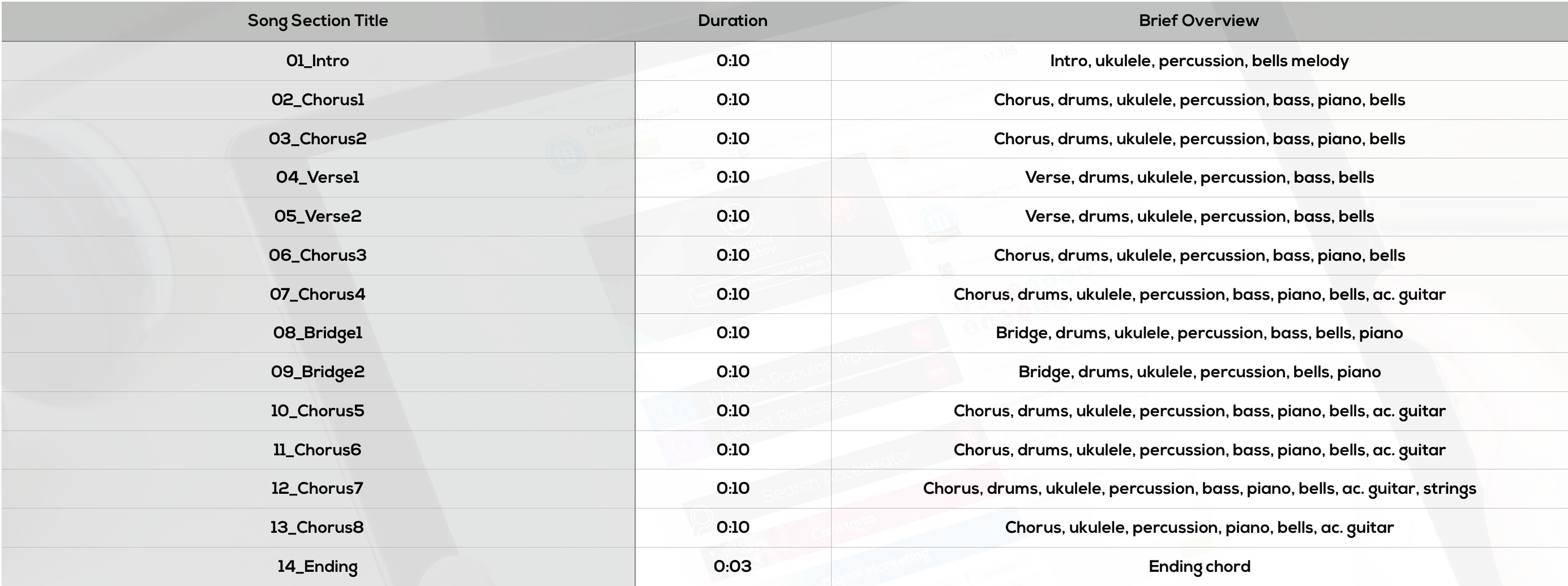Select the '09_Bridge2' section title
1568x586 pixels.
[318, 372]
